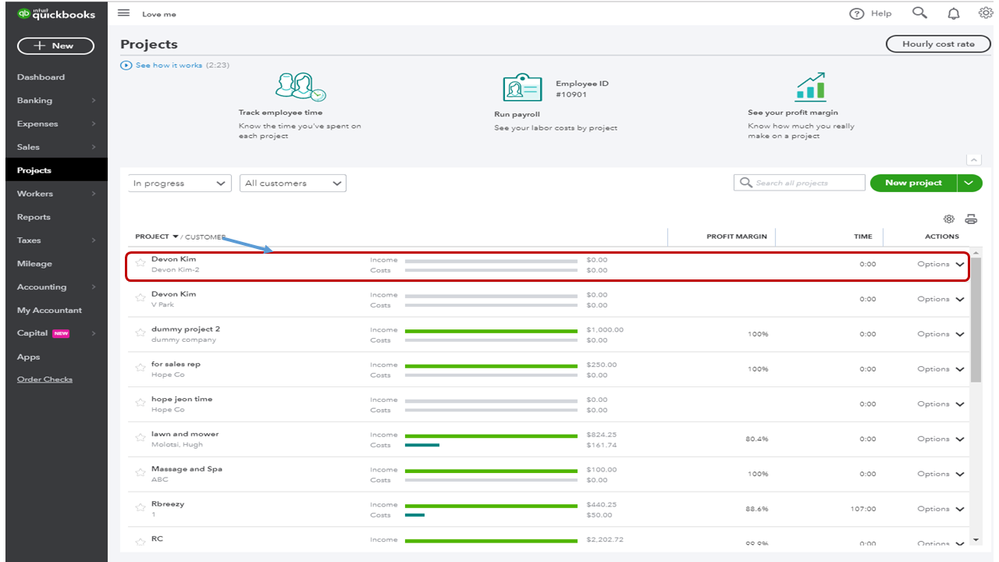This screenshot has width=999, height=562.
Task: Click the Hourly cost rate button
Action: pos(938,44)
